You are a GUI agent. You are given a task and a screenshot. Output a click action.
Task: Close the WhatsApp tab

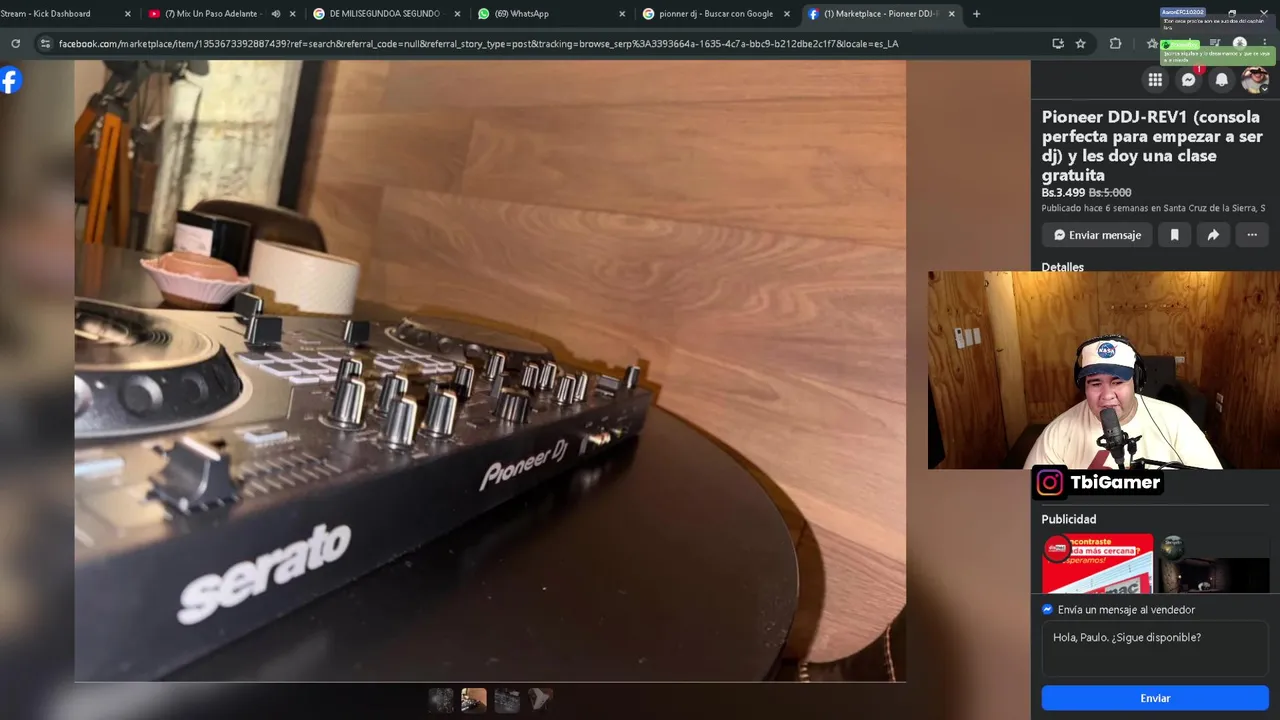click(621, 14)
